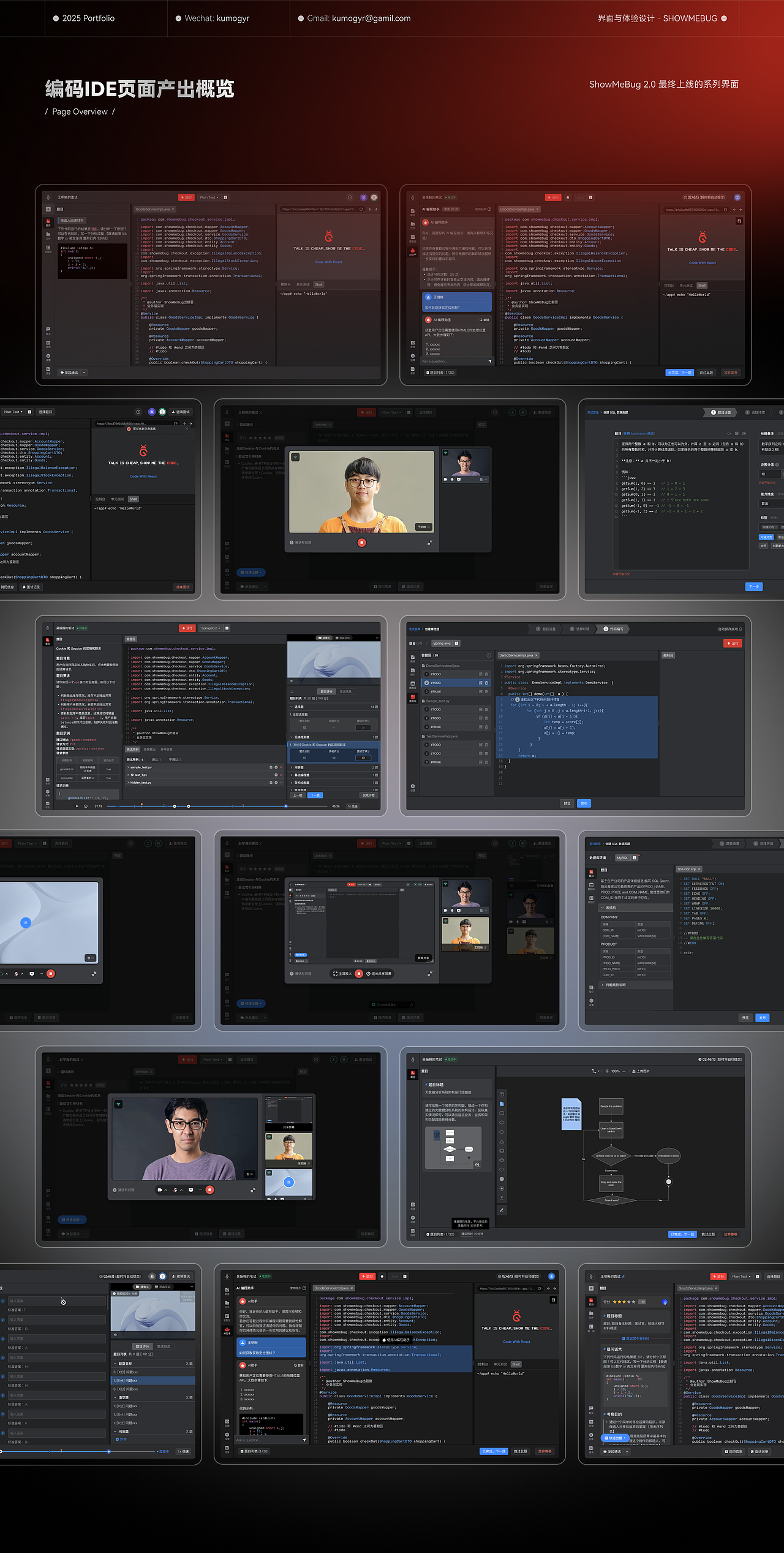This screenshot has height=1553, width=784.
Task: Stop recording in the orange-shirt video interview
Action: point(361,542)
